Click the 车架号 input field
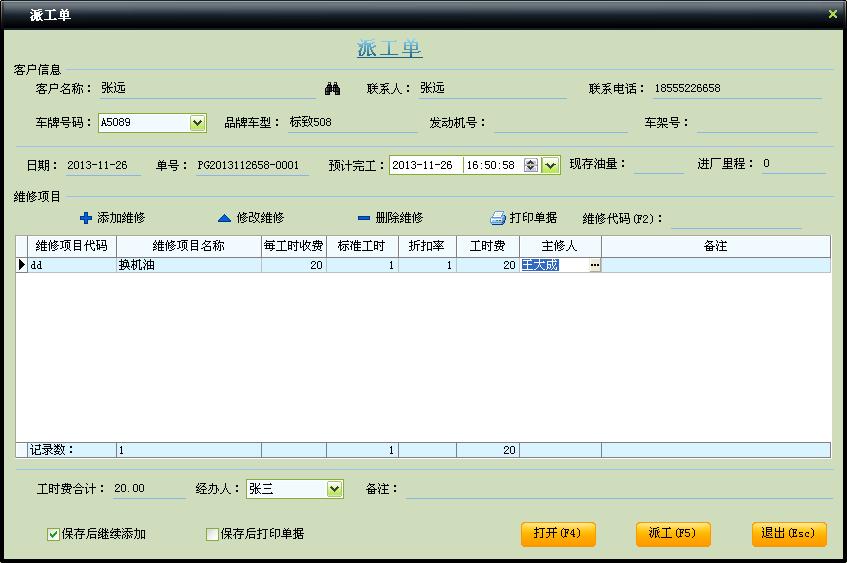Viewport: 847px width, 563px height. point(757,123)
